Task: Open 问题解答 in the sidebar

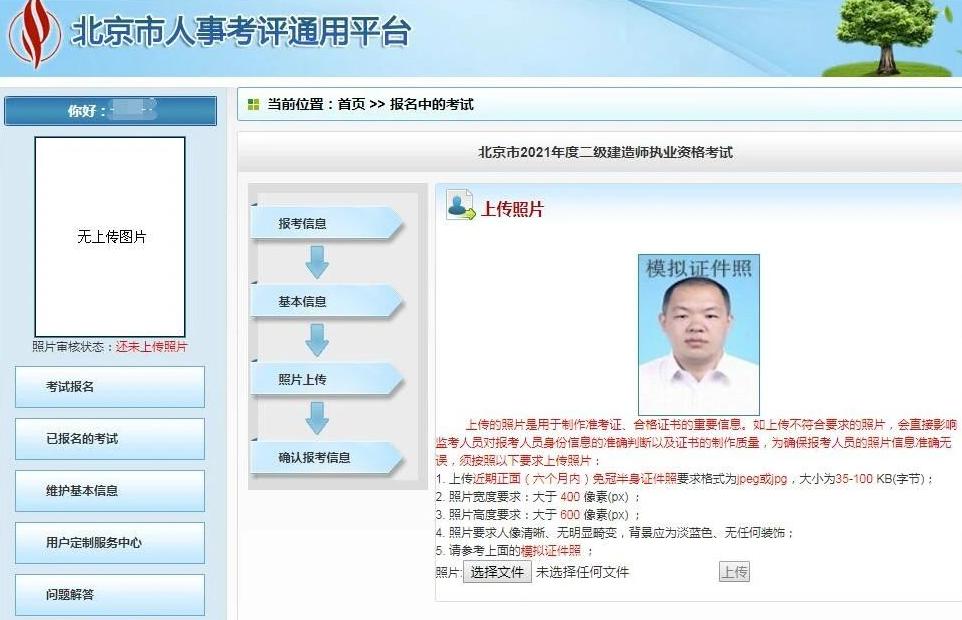Action: click(x=109, y=593)
